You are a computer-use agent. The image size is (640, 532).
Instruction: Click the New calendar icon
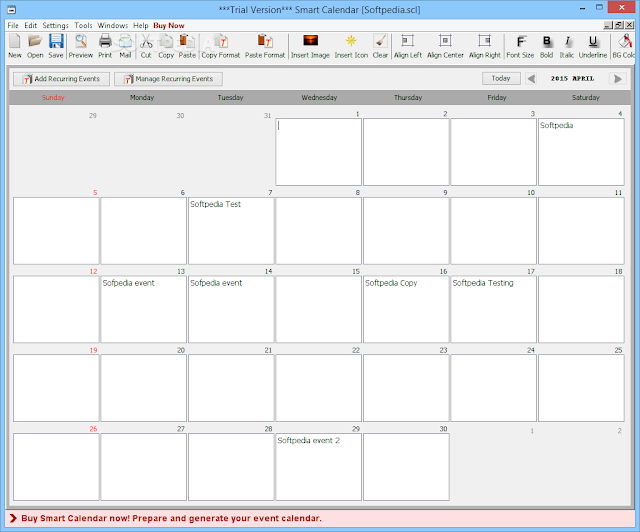[x=15, y=46]
